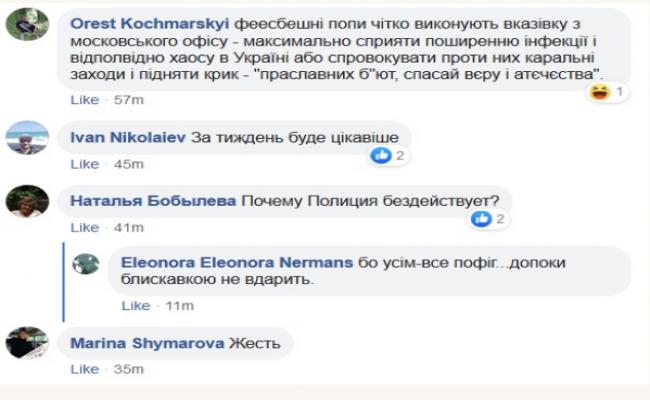Open Eleonora Nermans' avatar in reply
Screen dimensions: 650x400
click(x=87, y=263)
